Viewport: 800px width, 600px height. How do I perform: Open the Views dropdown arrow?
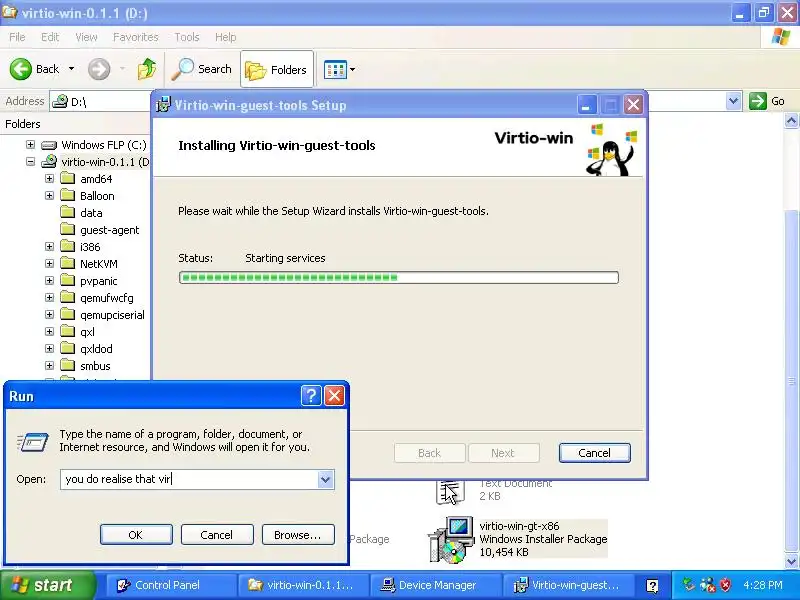(x=352, y=69)
